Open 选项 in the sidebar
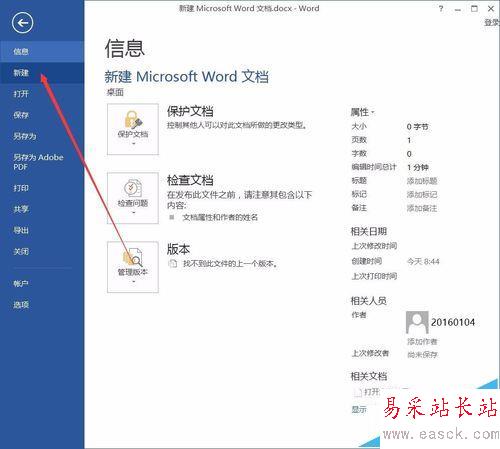 pyautogui.click(x=42, y=304)
